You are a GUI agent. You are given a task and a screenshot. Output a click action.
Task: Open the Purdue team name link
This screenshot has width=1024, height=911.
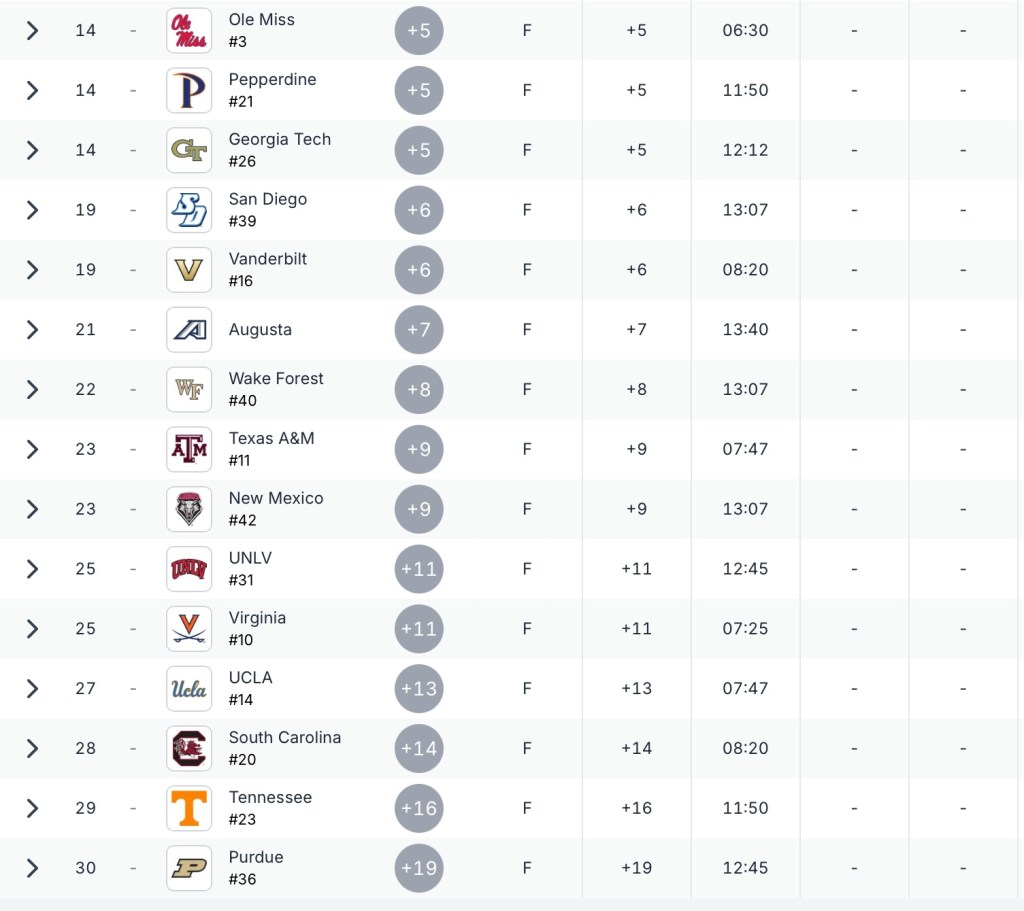256,857
